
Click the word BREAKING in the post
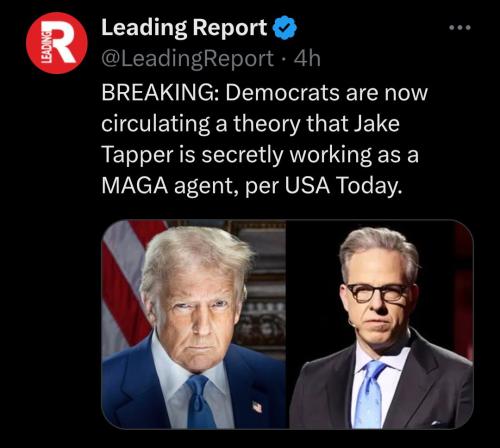[160, 92]
